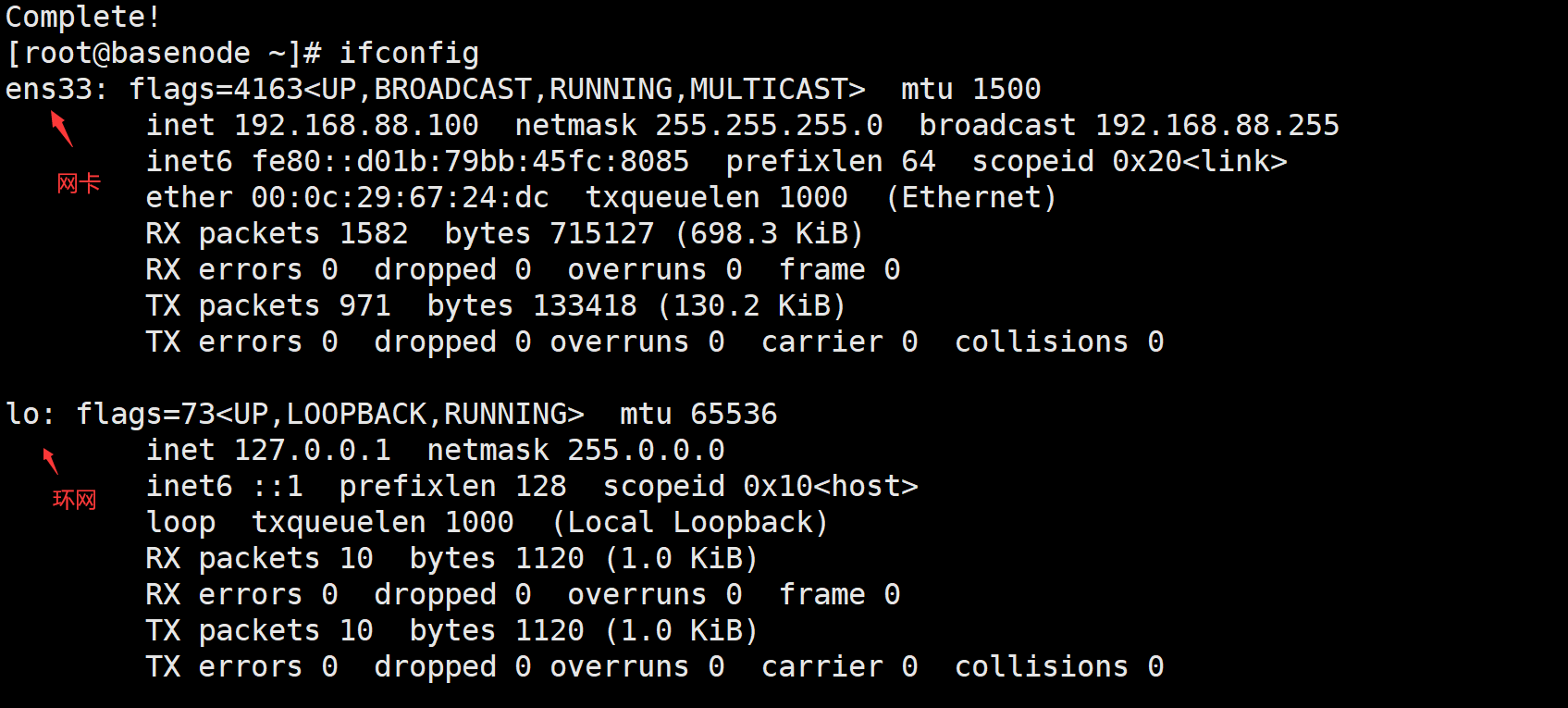Click the broadcast address 192.168.88.255

1216,126
